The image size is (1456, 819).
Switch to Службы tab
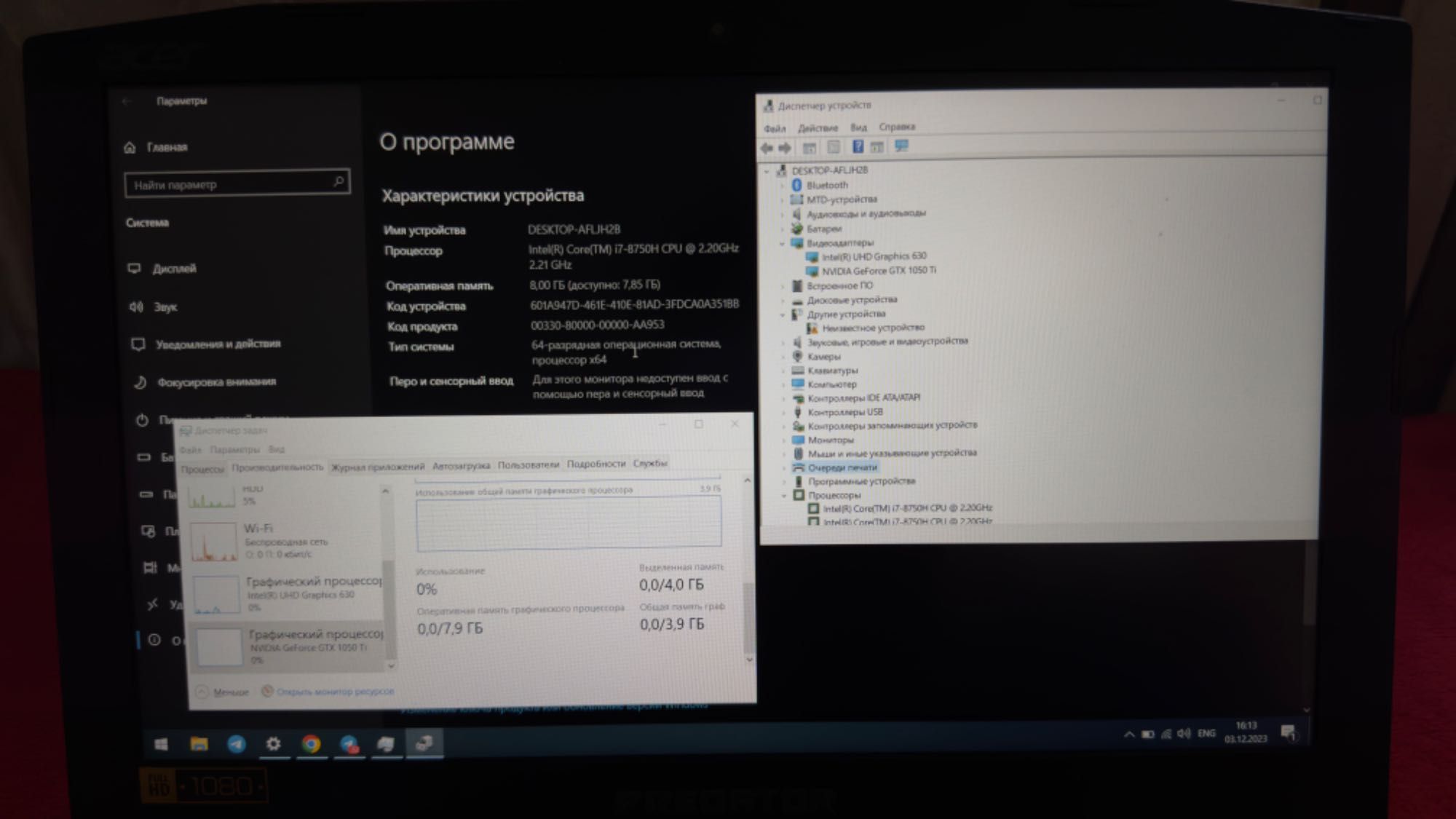pos(649,463)
